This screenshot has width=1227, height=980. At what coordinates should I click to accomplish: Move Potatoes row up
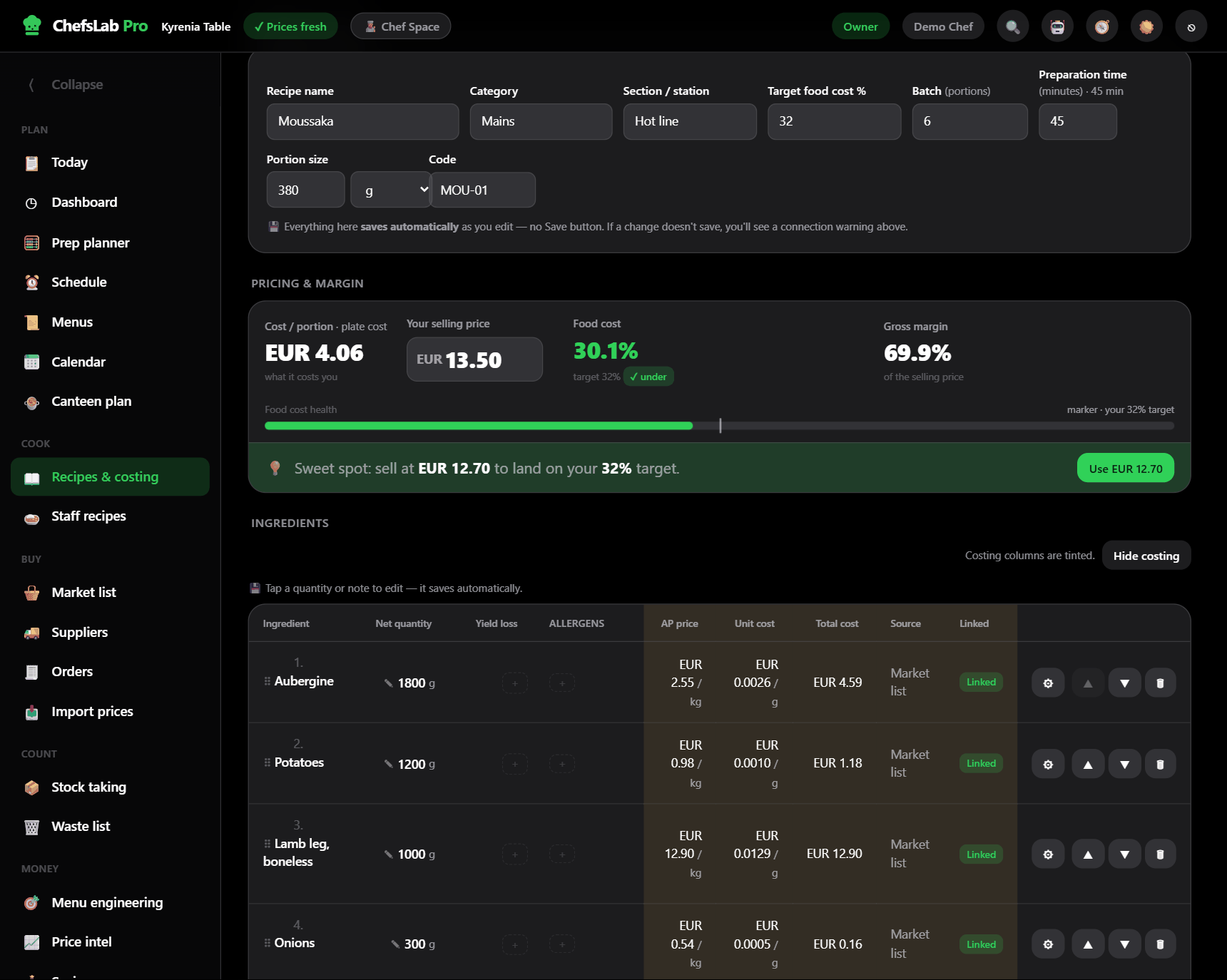1088,764
